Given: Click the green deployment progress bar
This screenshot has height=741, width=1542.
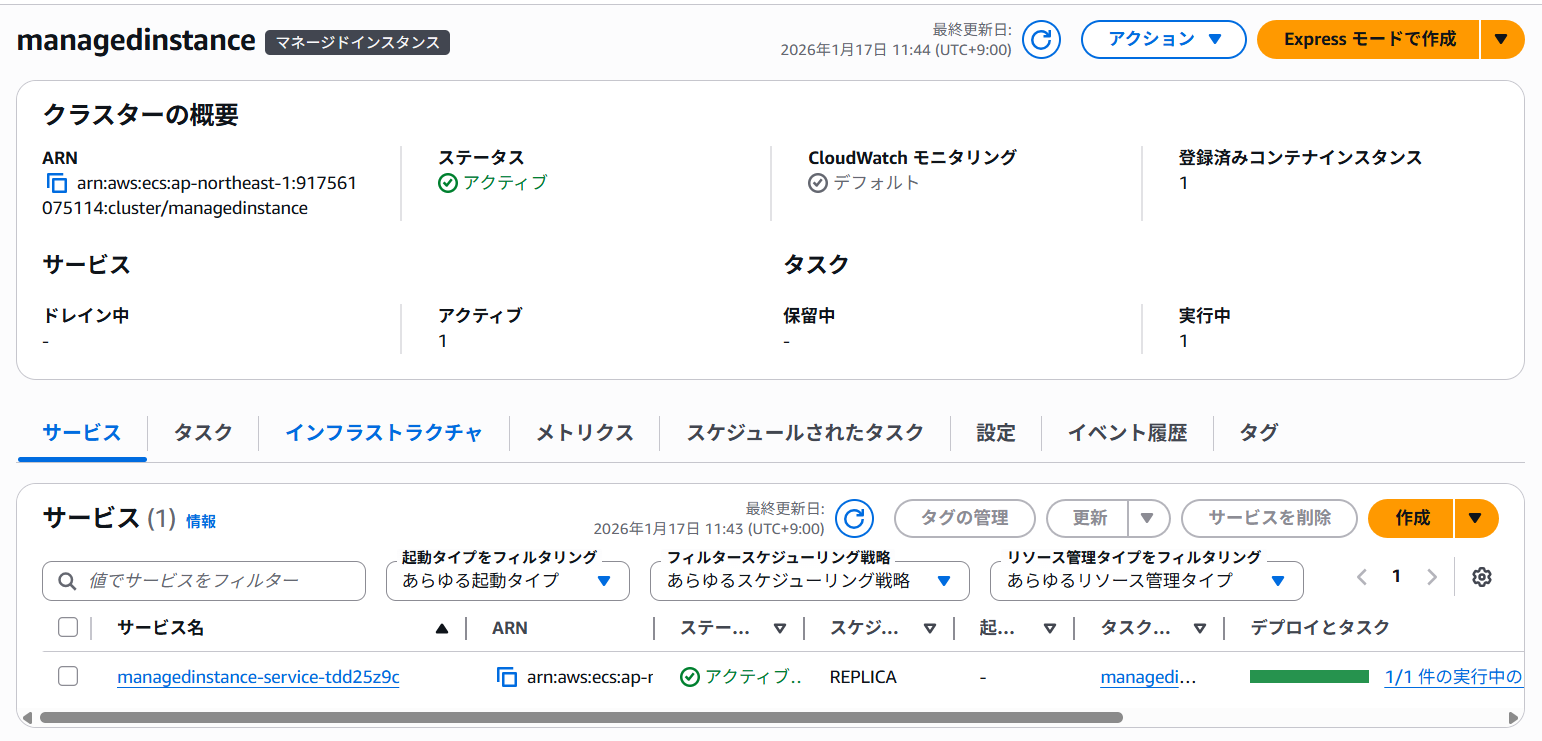Looking at the screenshot, I should tap(1309, 677).
